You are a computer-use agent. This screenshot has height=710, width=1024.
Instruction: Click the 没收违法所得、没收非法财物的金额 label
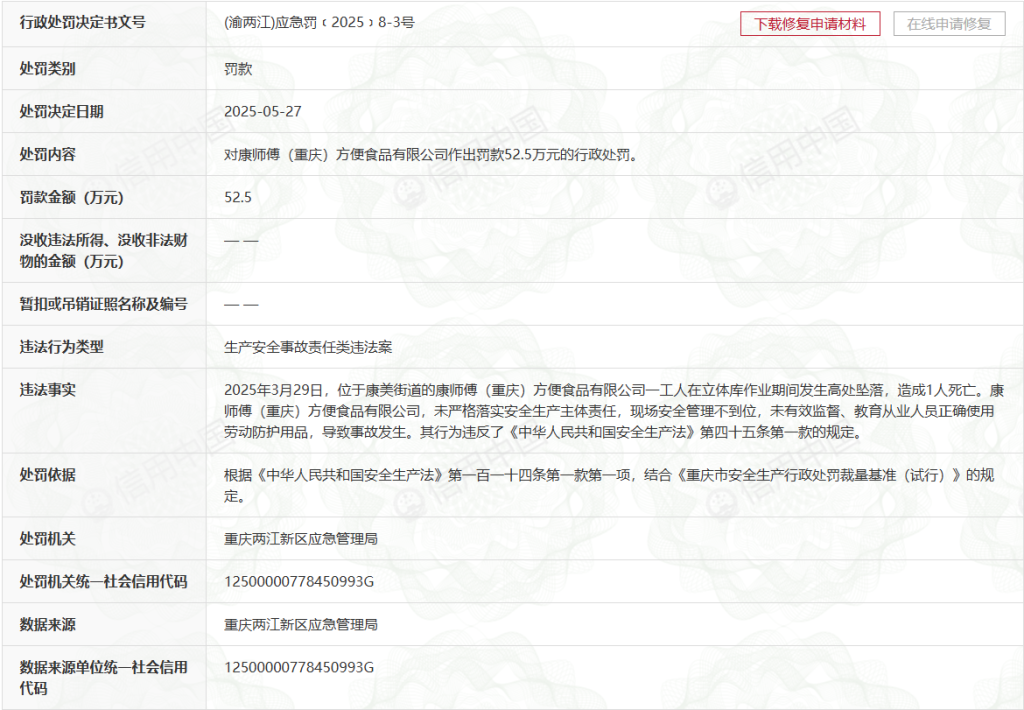[x=104, y=251]
